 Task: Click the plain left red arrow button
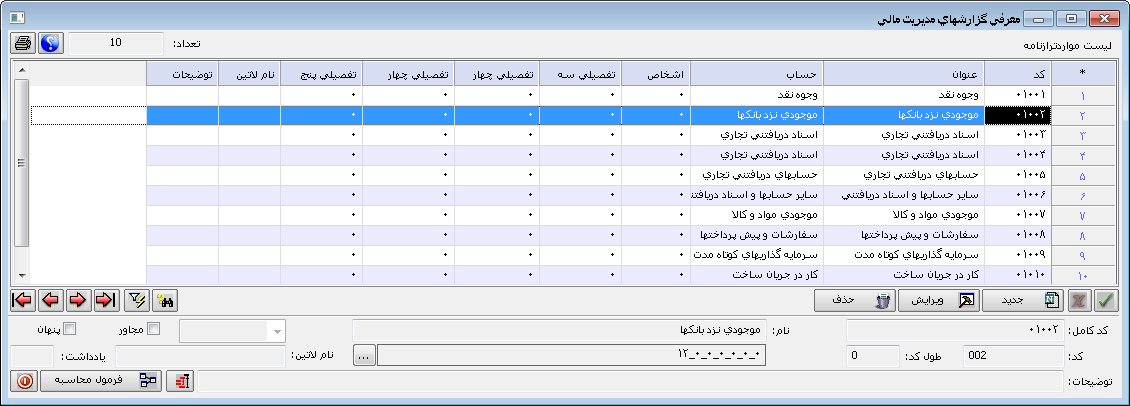point(50,300)
